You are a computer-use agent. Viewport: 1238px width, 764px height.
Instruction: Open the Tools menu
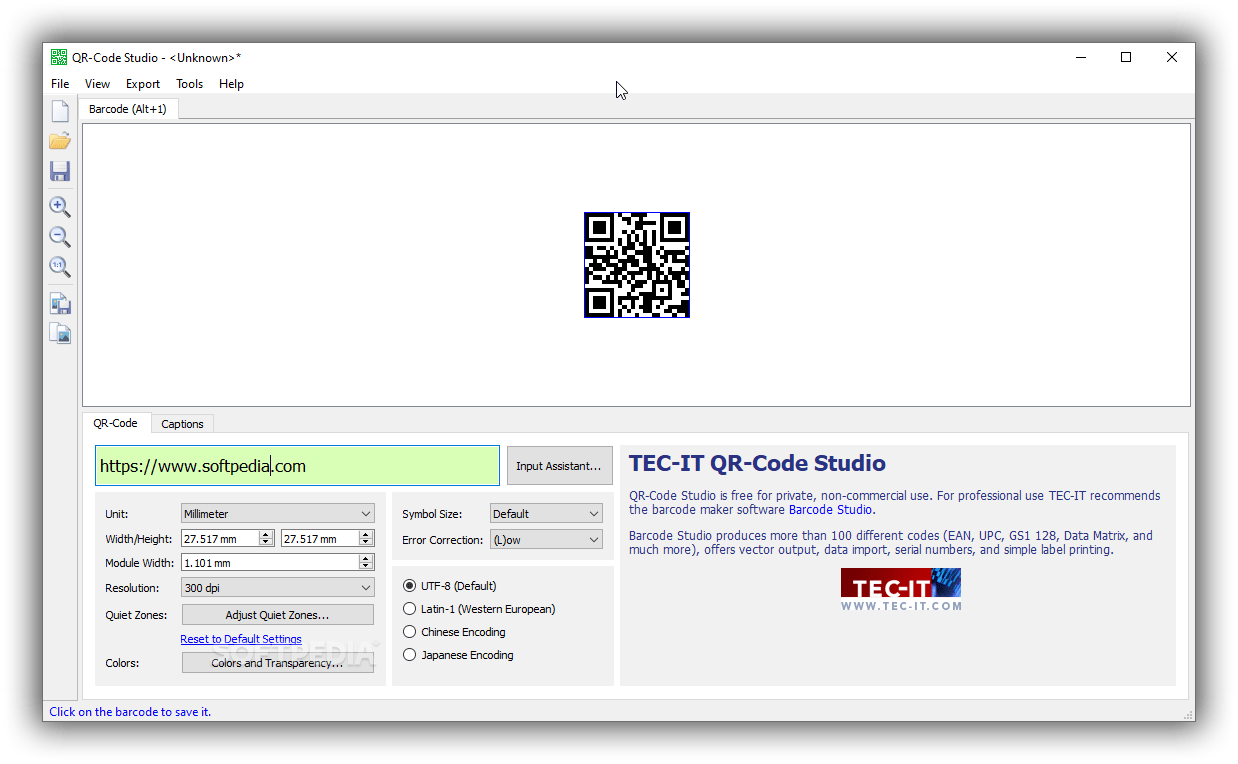coord(189,84)
